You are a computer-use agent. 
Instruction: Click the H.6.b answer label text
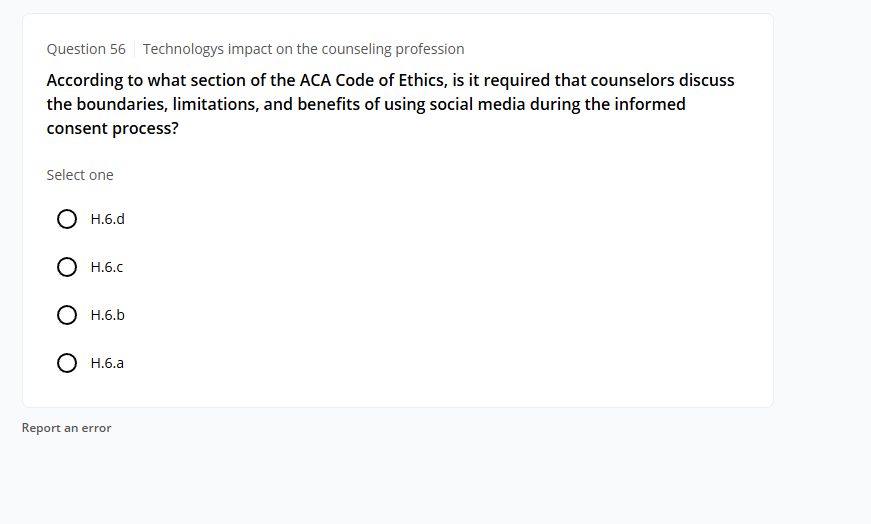coord(107,315)
